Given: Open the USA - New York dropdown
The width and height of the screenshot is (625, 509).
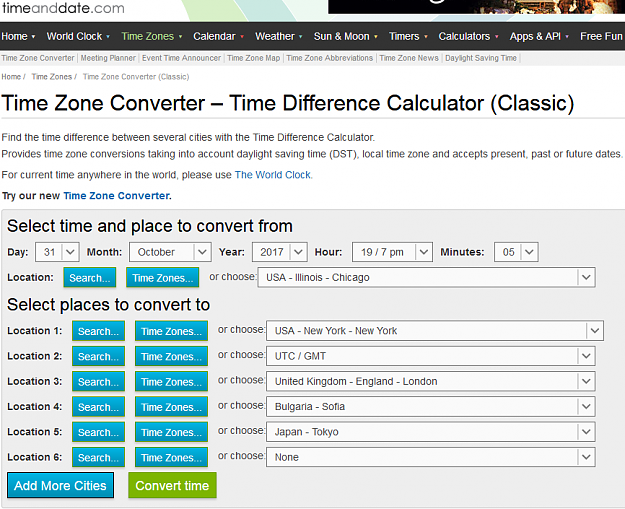Looking at the screenshot, I should pyautogui.click(x=435, y=330).
